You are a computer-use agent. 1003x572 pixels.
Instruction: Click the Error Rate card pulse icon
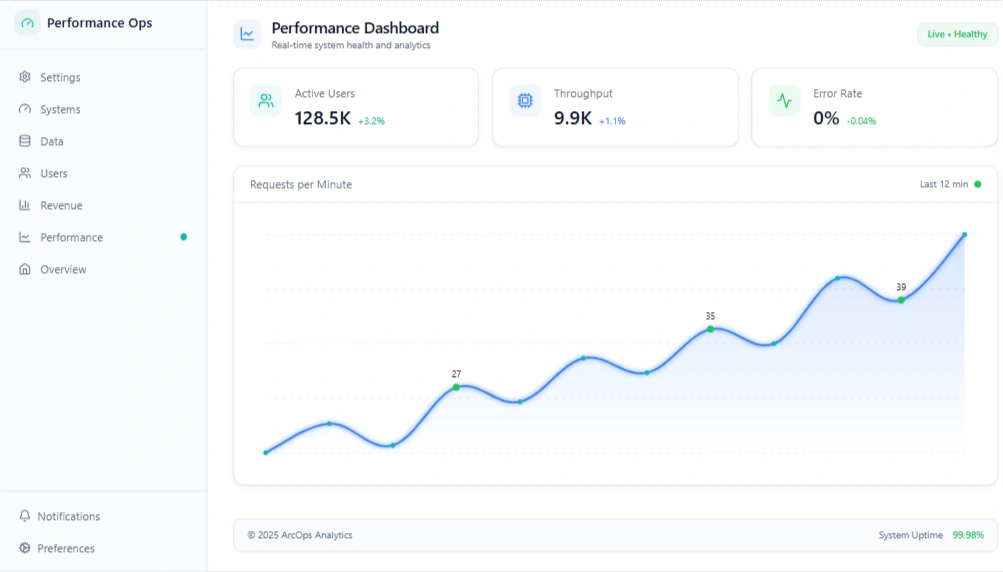click(784, 100)
